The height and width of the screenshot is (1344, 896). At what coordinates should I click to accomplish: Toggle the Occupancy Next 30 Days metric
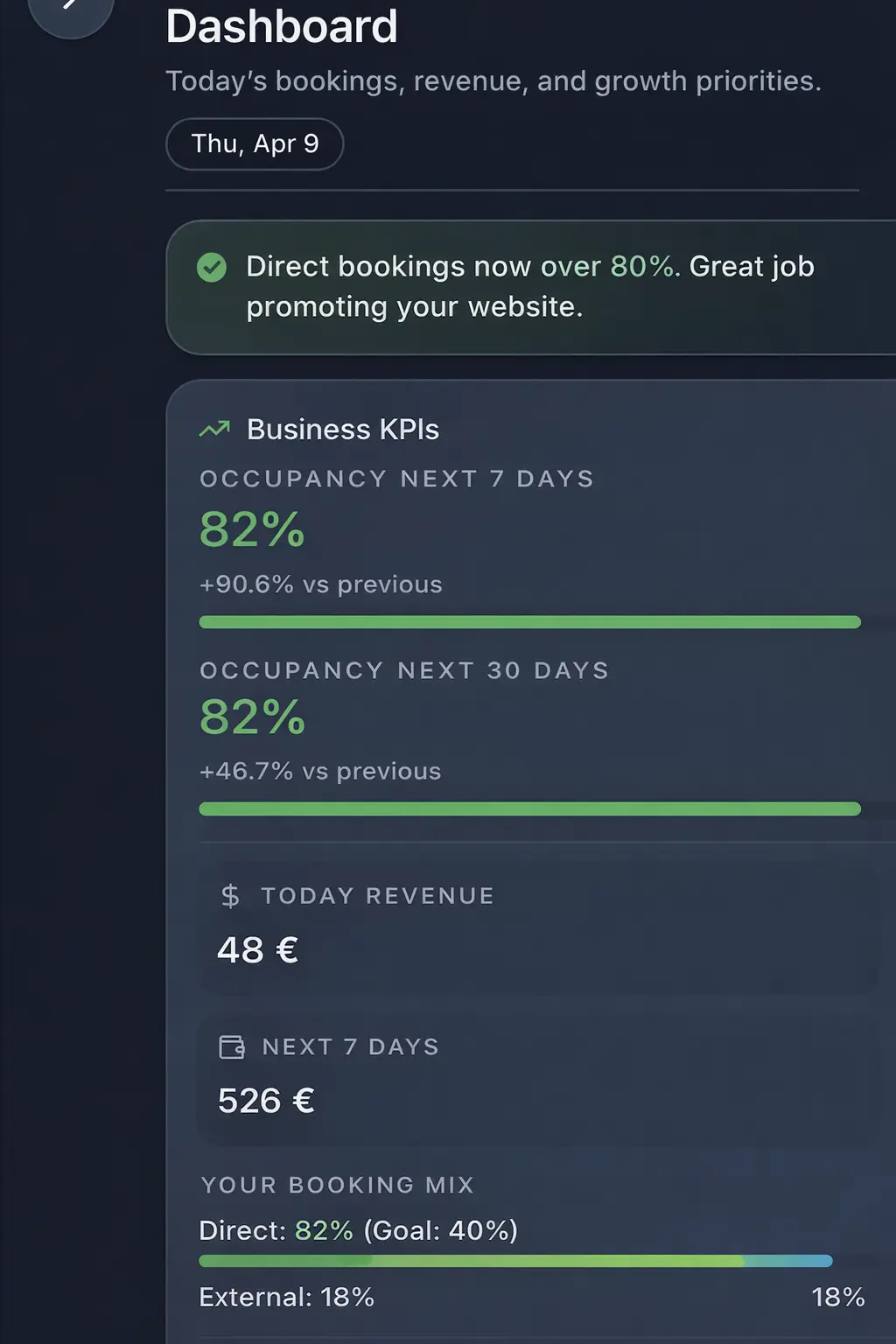(525, 735)
